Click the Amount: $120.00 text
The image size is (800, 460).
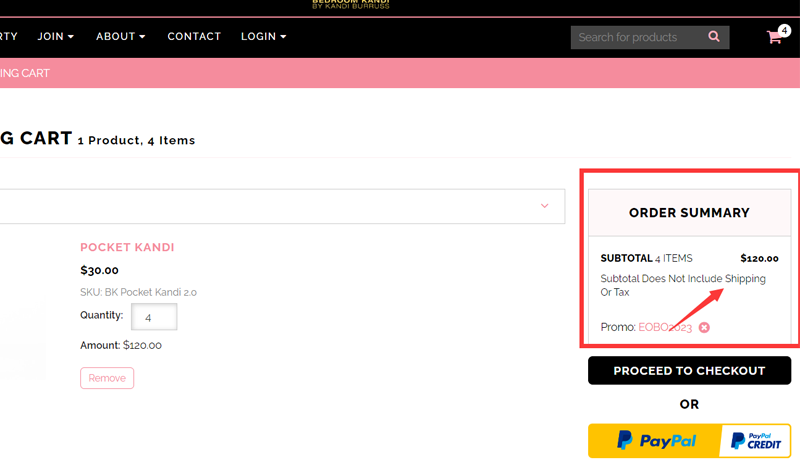(121, 345)
